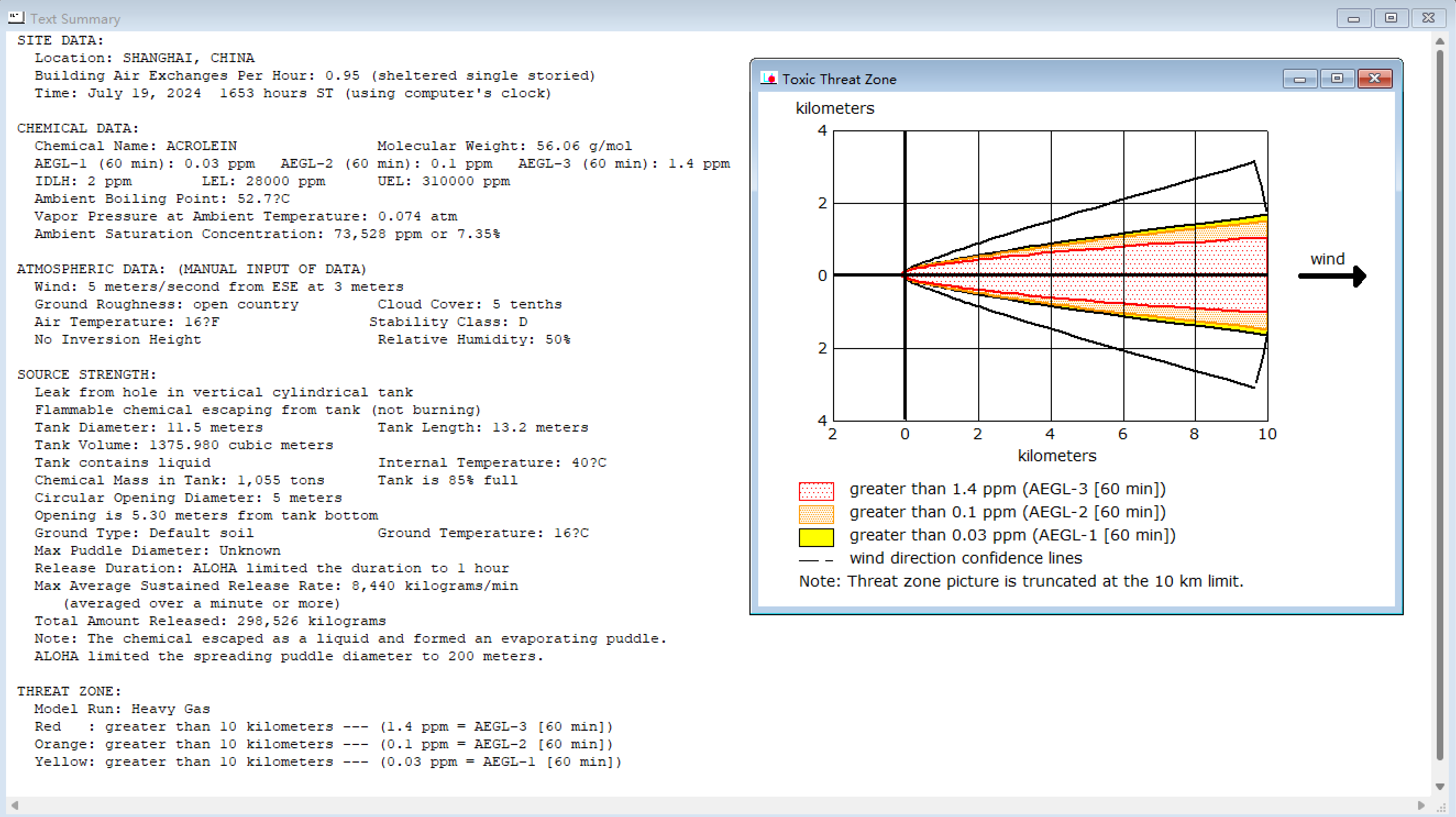Click the Text Summary window icon

[x=16, y=18]
